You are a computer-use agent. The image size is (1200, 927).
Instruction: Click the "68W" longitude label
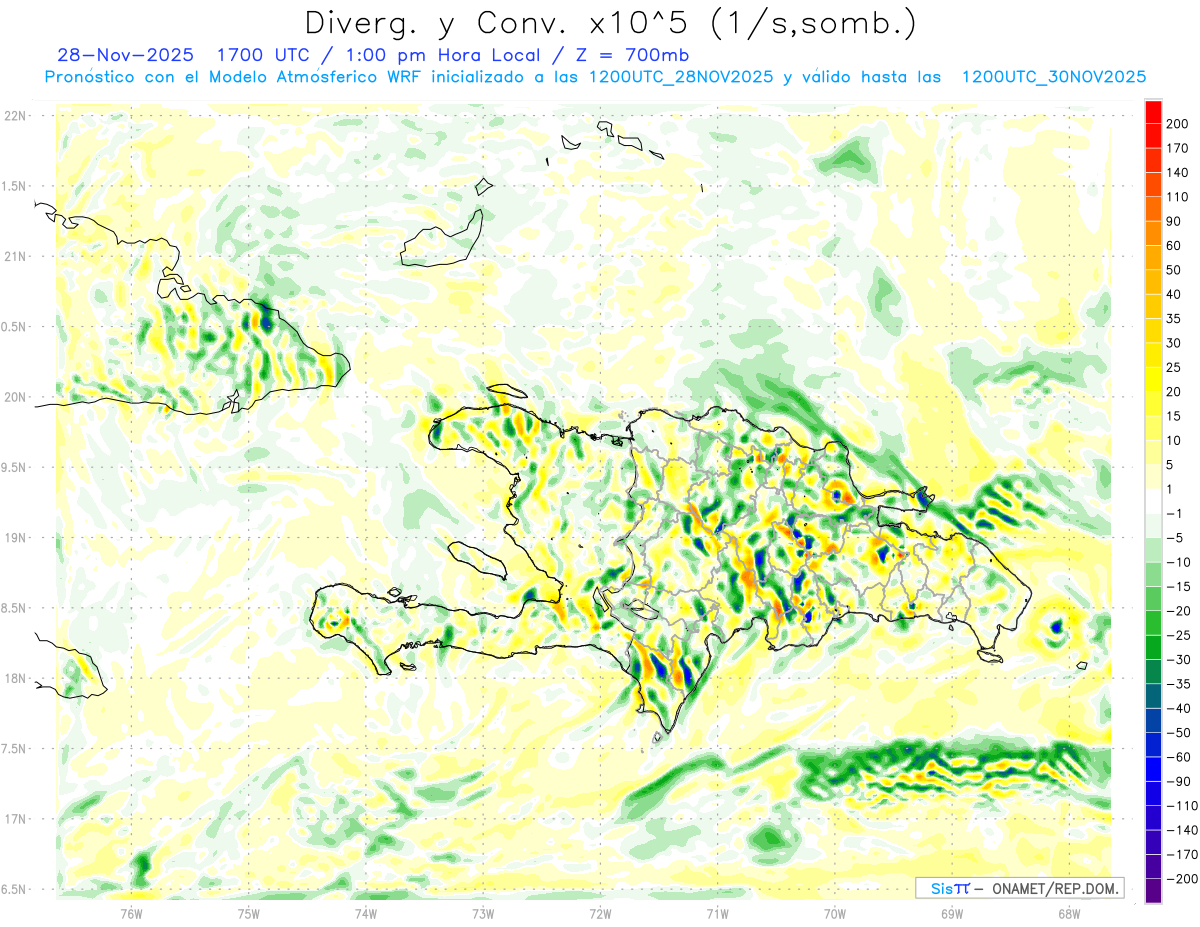pyautogui.click(x=1069, y=913)
